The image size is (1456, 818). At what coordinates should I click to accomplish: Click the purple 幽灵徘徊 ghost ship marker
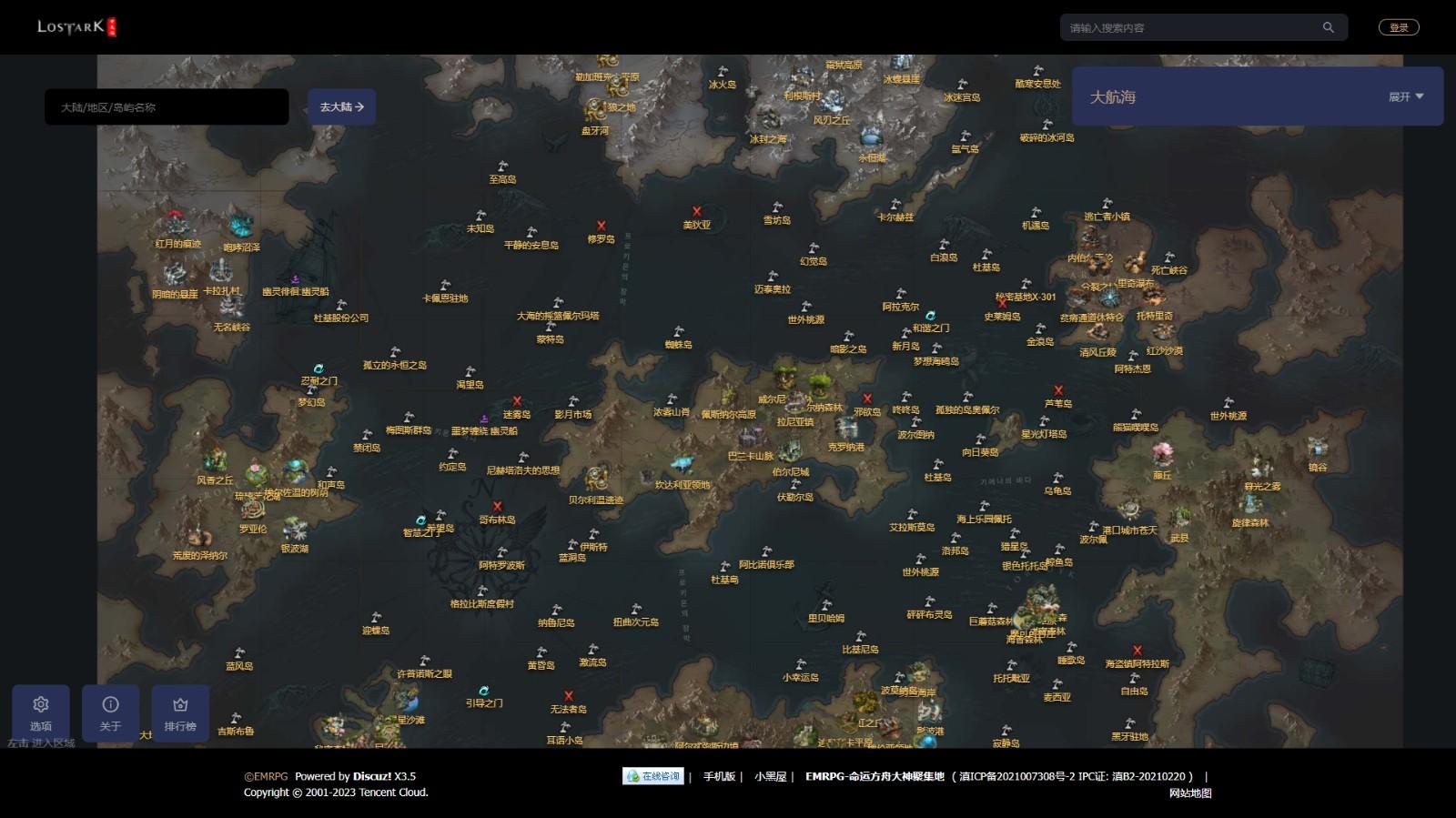[x=295, y=280]
